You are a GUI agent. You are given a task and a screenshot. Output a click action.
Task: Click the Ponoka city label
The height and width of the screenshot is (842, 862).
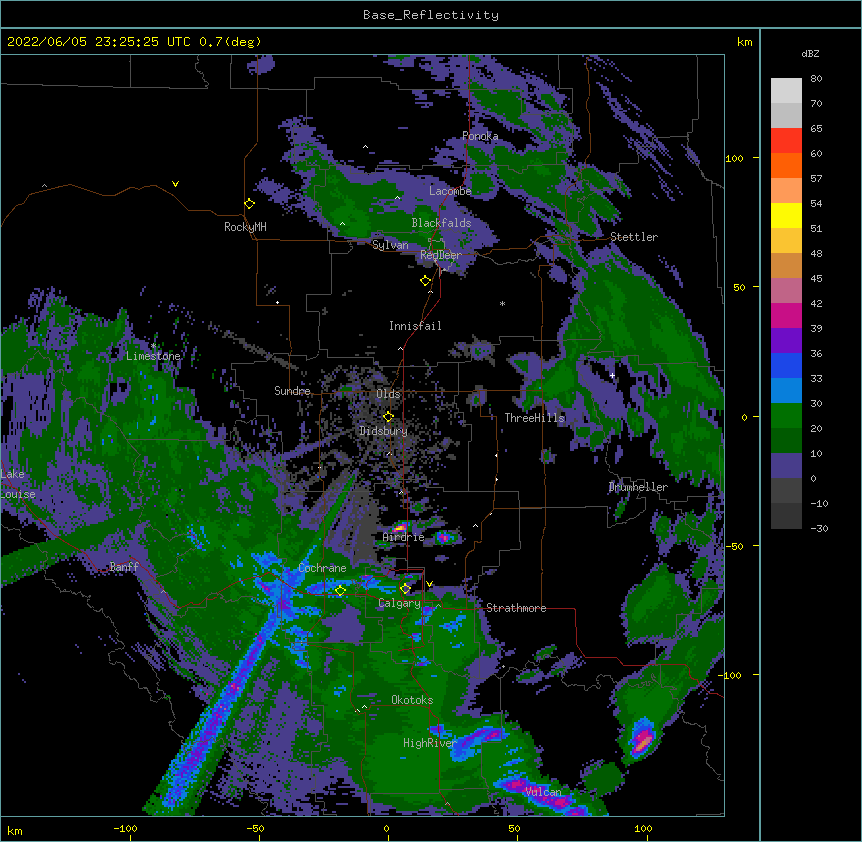tap(480, 136)
